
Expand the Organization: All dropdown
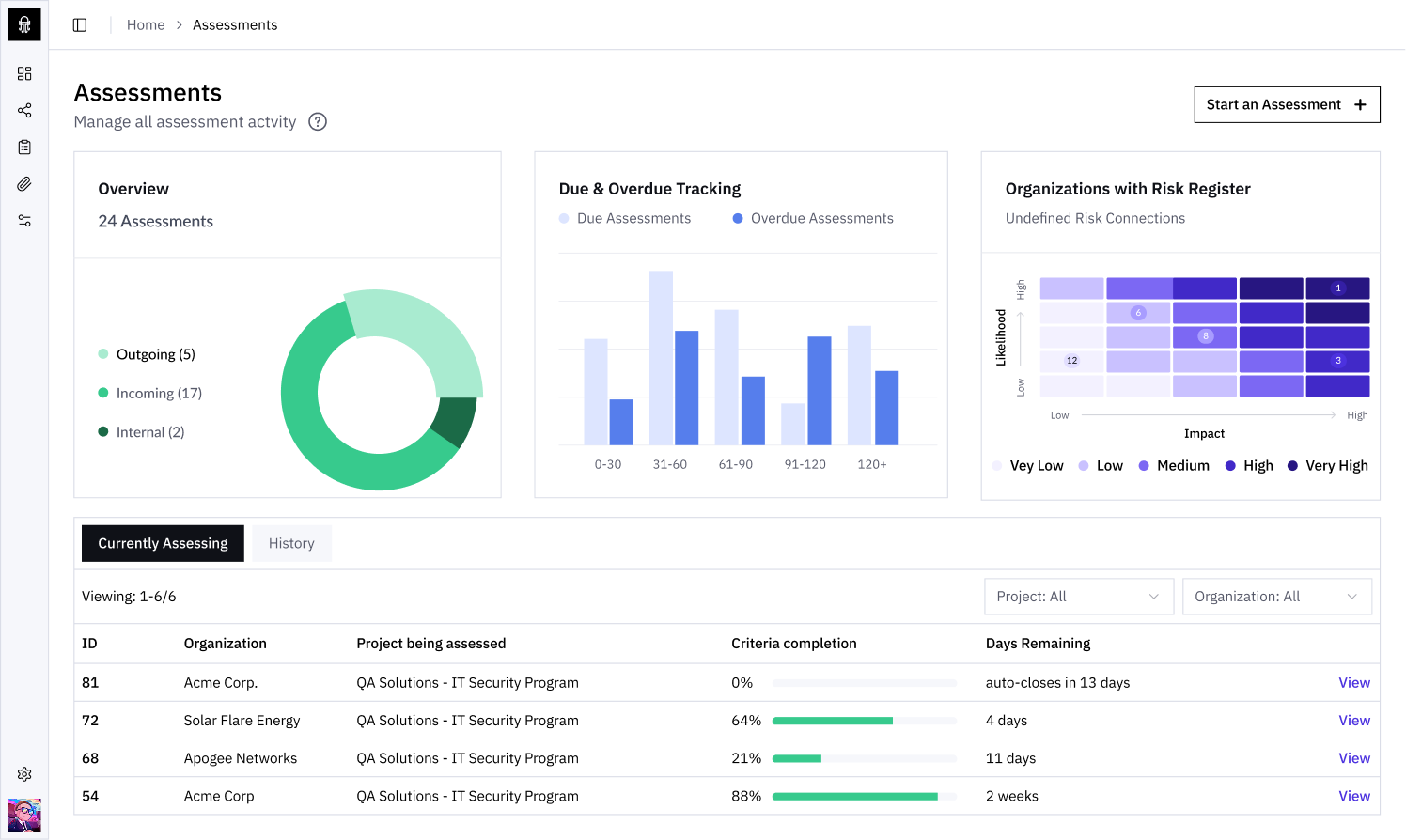coord(1276,597)
